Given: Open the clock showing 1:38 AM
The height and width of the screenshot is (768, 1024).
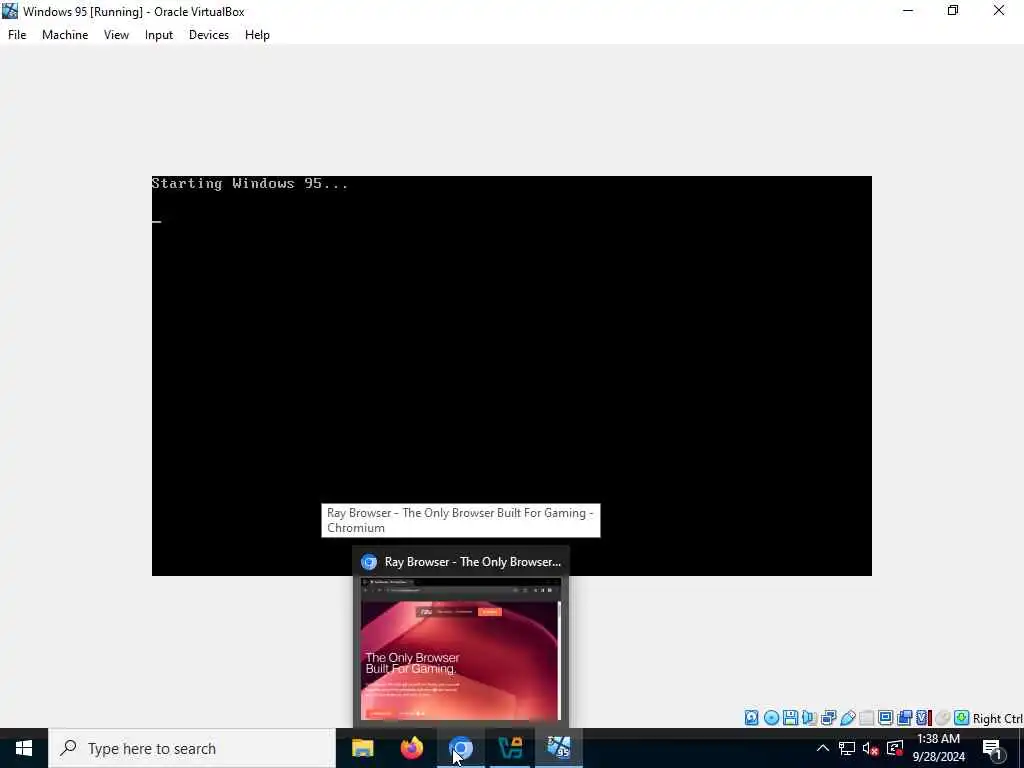Looking at the screenshot, I should point(938,748).
